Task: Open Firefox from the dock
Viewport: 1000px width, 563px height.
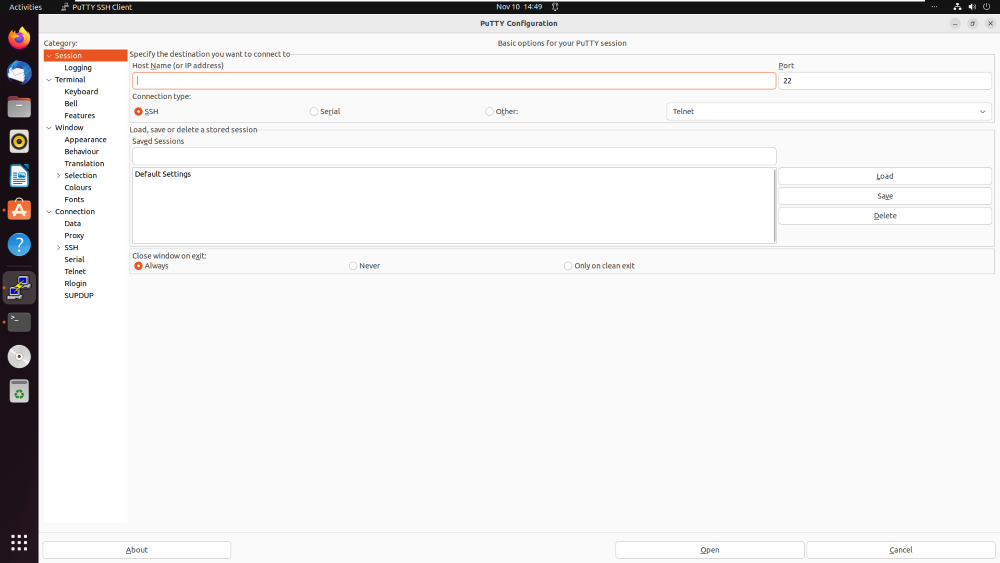Action: click(19, 38)
